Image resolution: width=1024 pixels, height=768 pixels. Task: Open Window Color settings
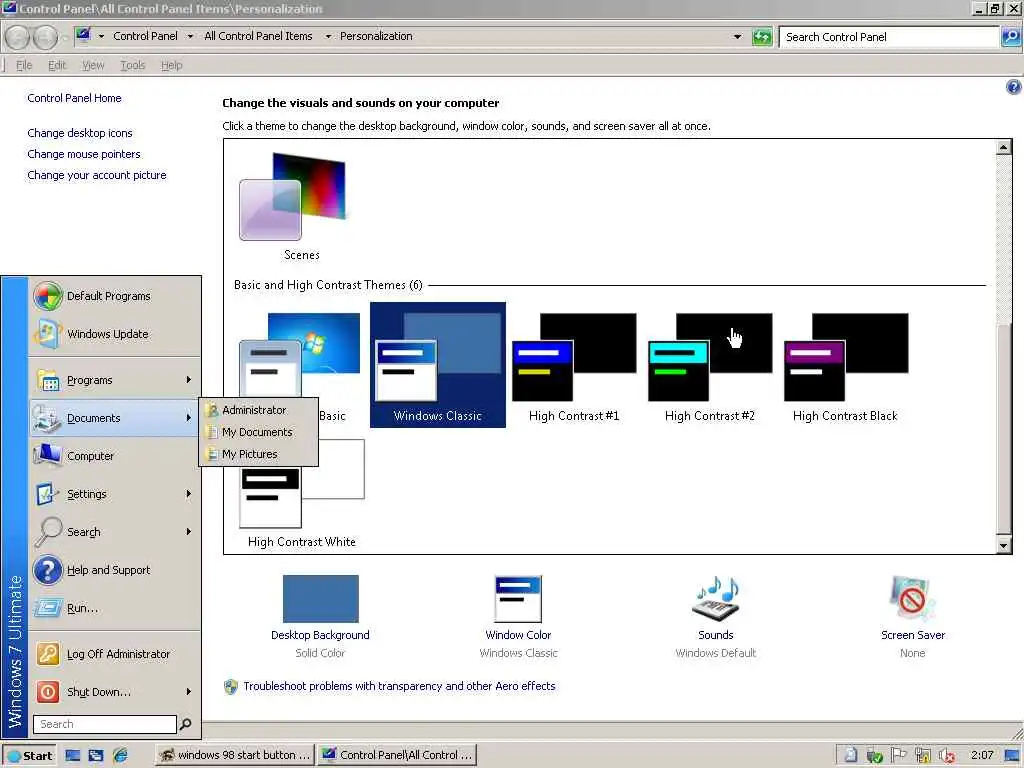(x=519, y=616)
